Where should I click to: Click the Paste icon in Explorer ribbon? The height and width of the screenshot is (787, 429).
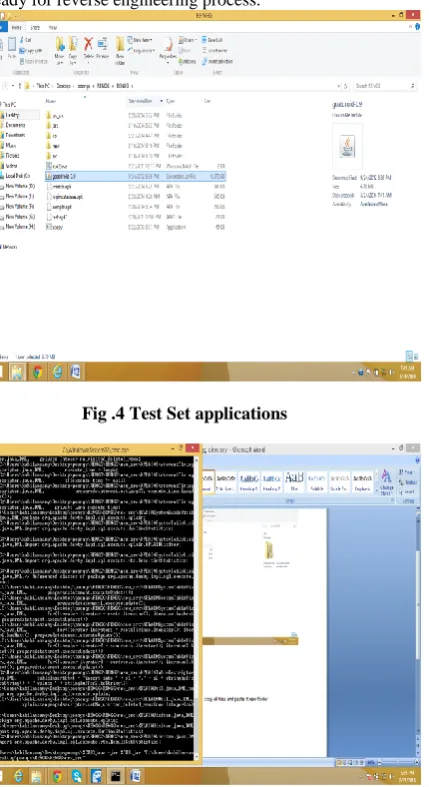pyautogui.click(x=12, y=46)
